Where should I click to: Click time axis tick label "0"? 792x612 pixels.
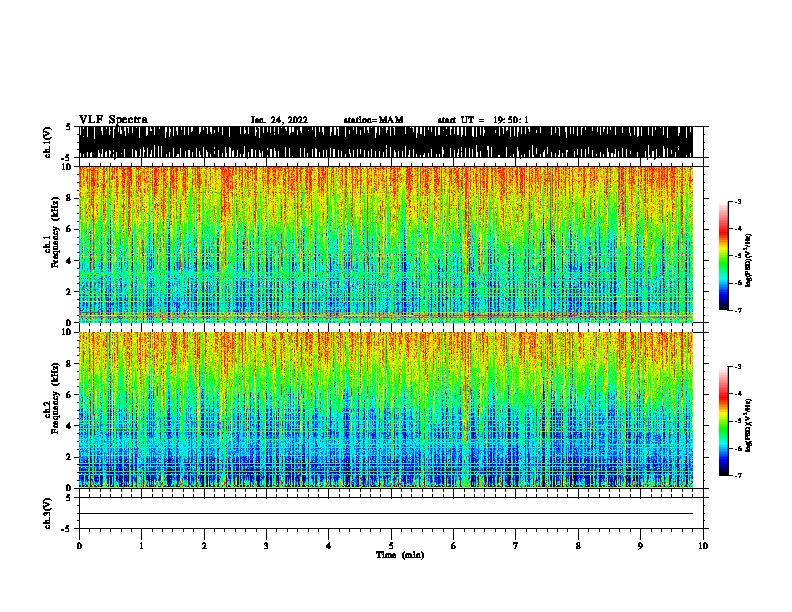[x=79, y=546]
